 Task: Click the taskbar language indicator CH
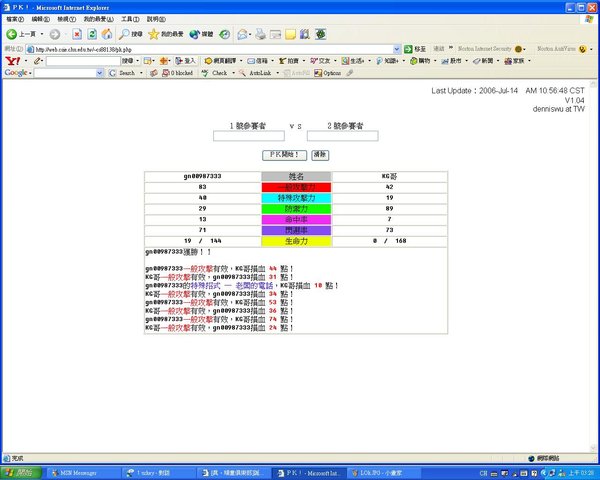(483, 473)
